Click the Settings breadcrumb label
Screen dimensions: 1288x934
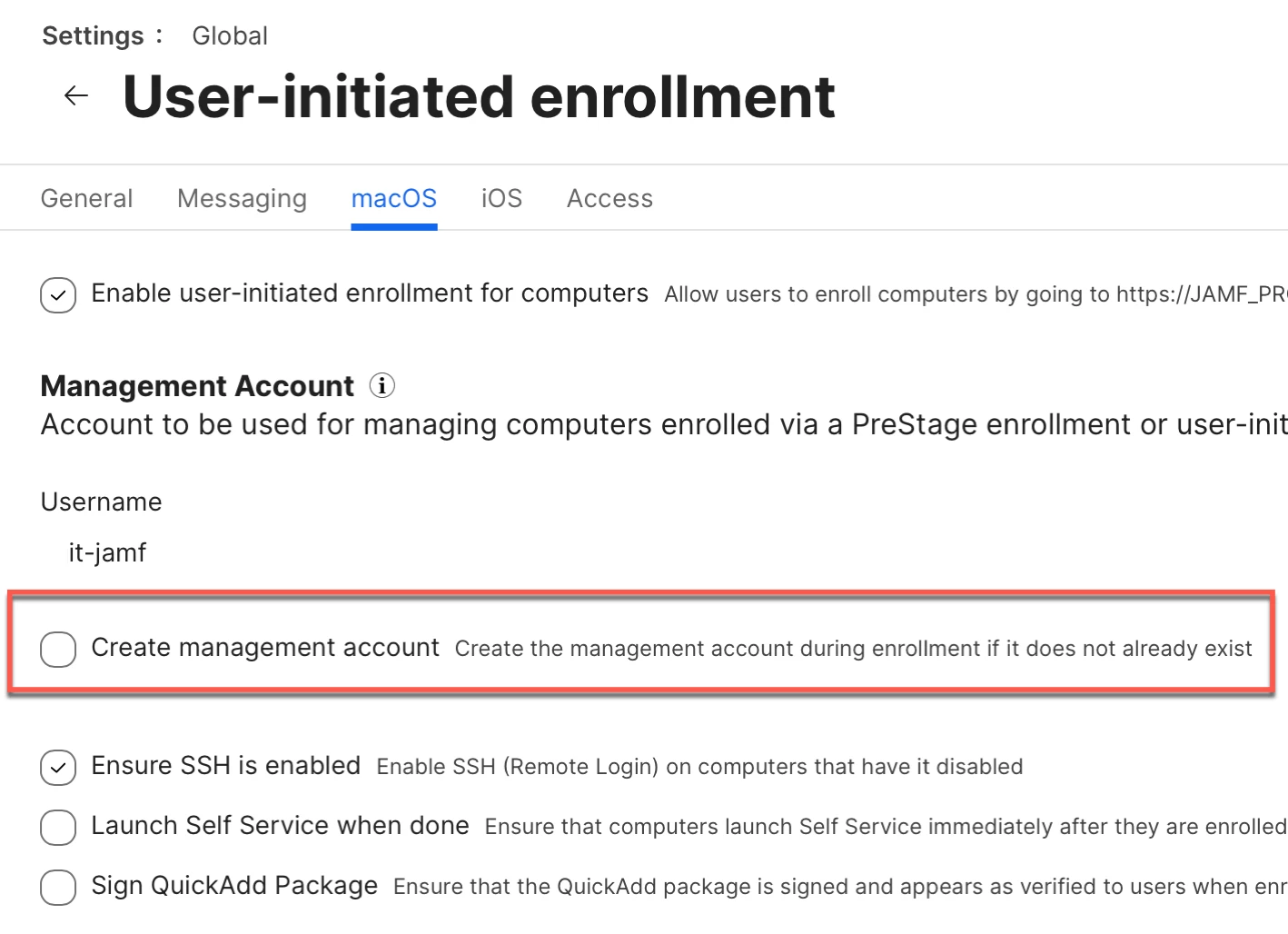click(93, 35)
